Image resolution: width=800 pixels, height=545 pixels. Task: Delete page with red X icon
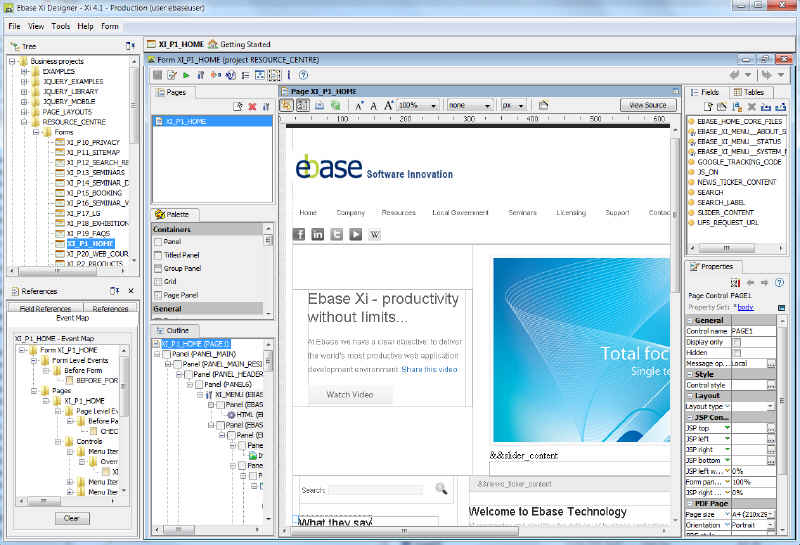tap(252, 107)
